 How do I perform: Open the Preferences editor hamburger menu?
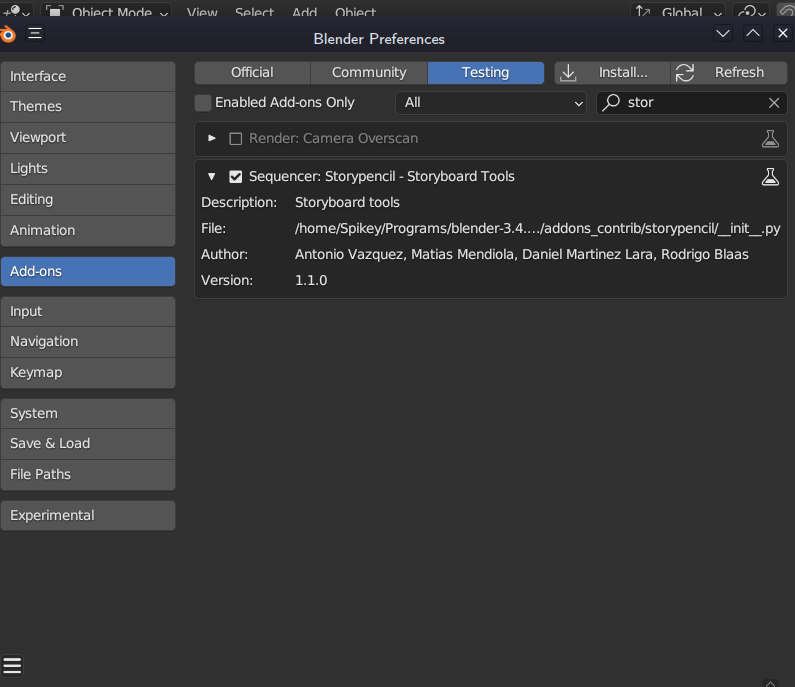(35, 33)
